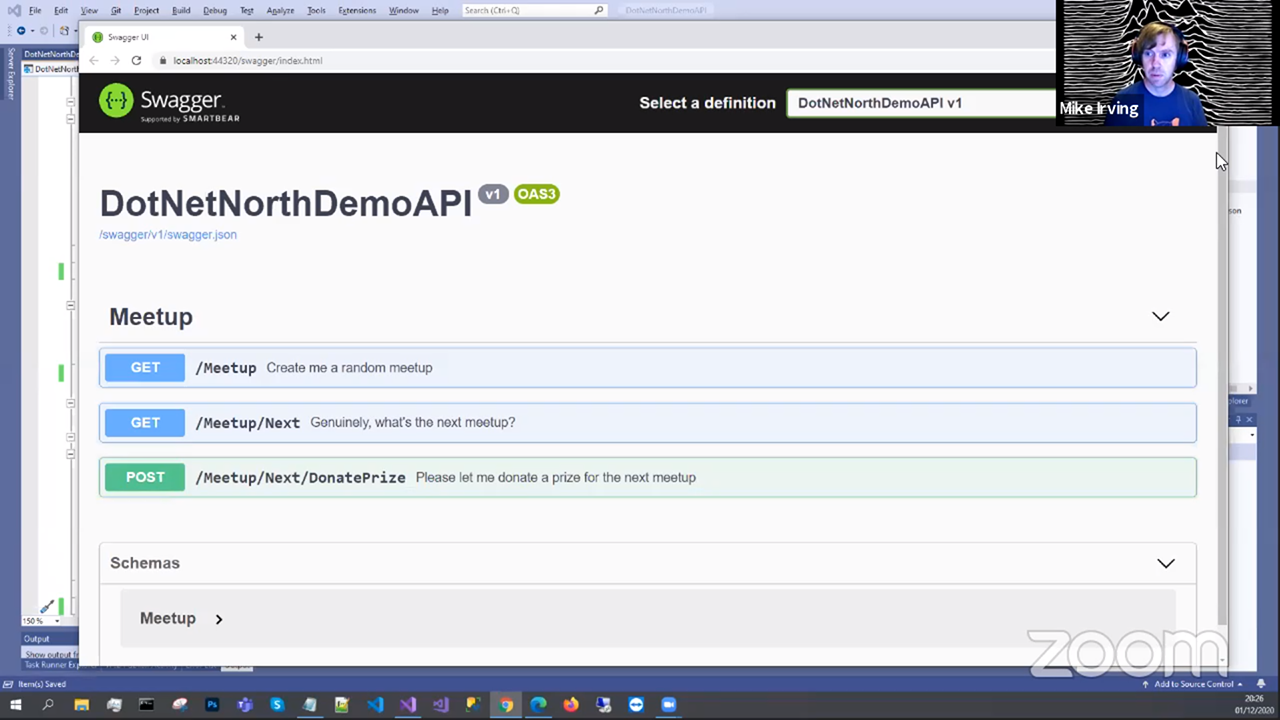Open Visual Studio Git menu
This screenshot has width=1280, height=720.
coord(115,10)
